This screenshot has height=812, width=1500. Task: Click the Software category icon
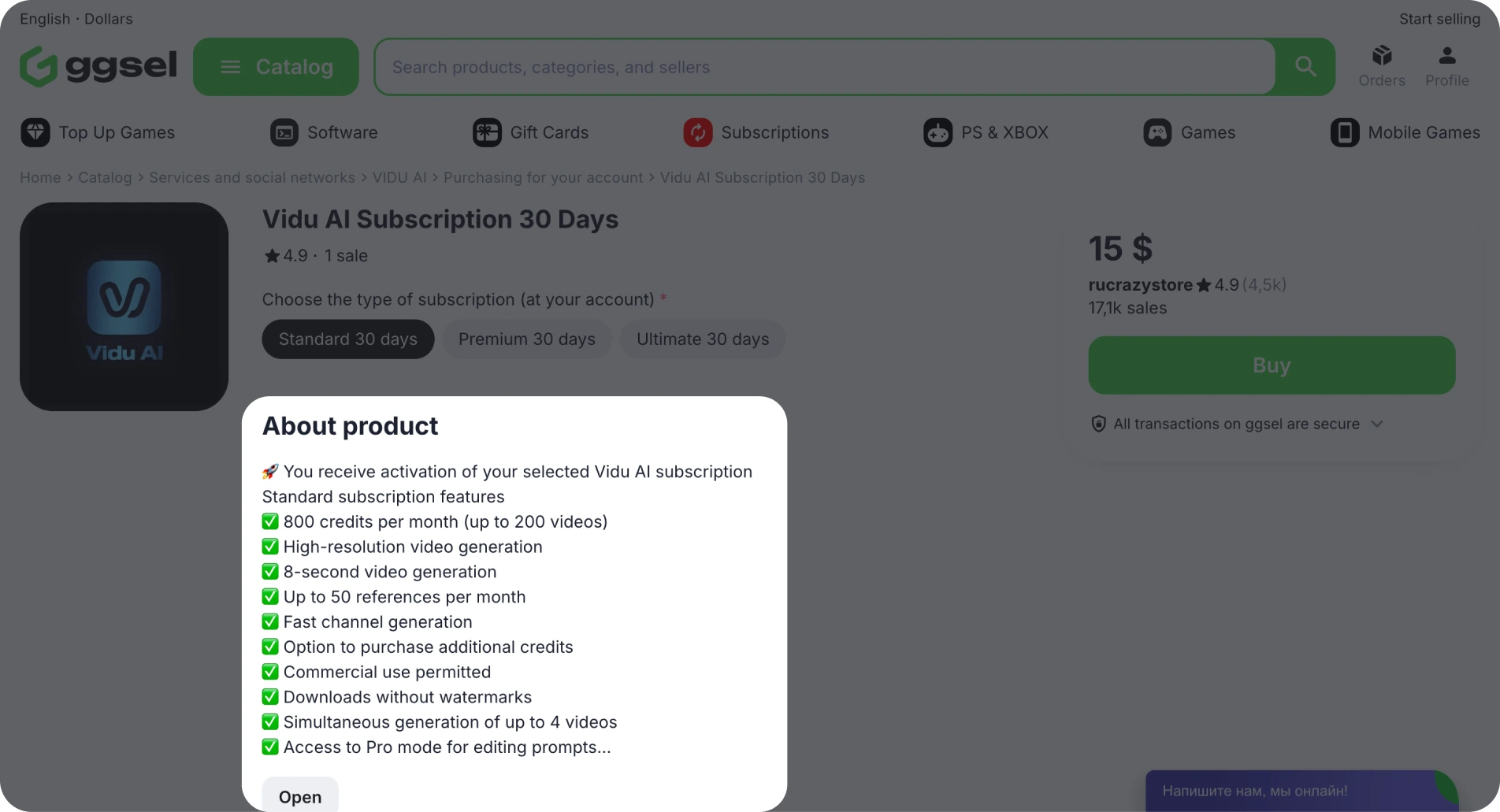[x=284, y=132]
